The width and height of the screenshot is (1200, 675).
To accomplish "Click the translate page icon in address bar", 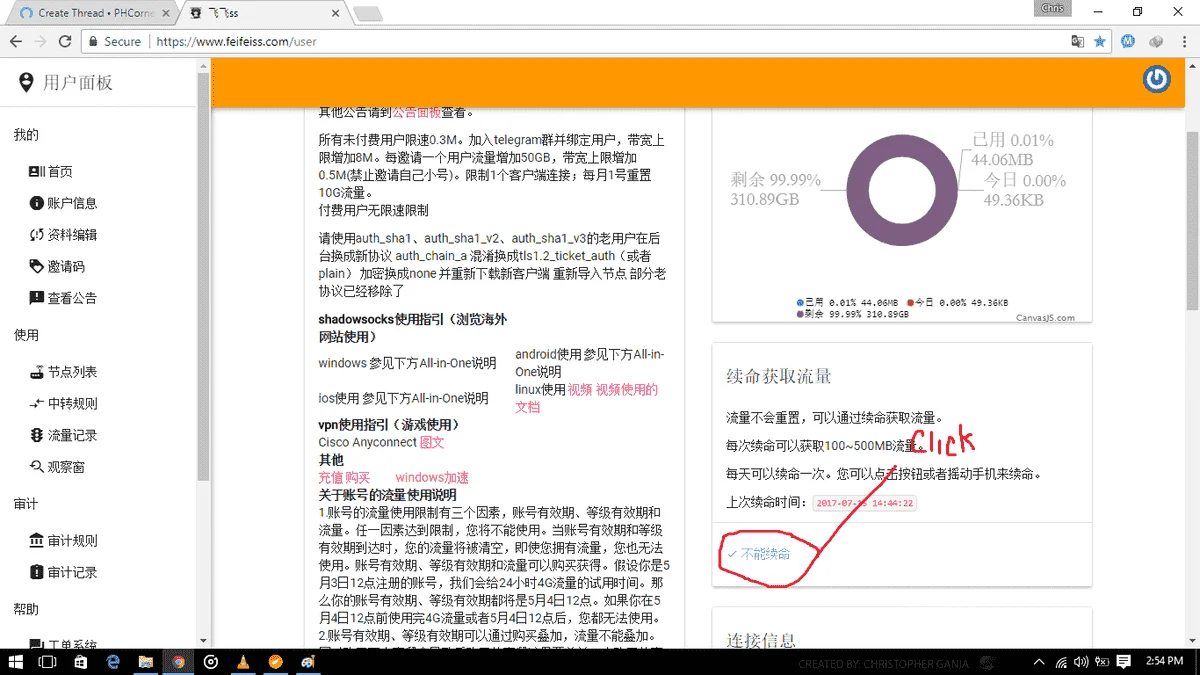I will (x=1077, y=42).
